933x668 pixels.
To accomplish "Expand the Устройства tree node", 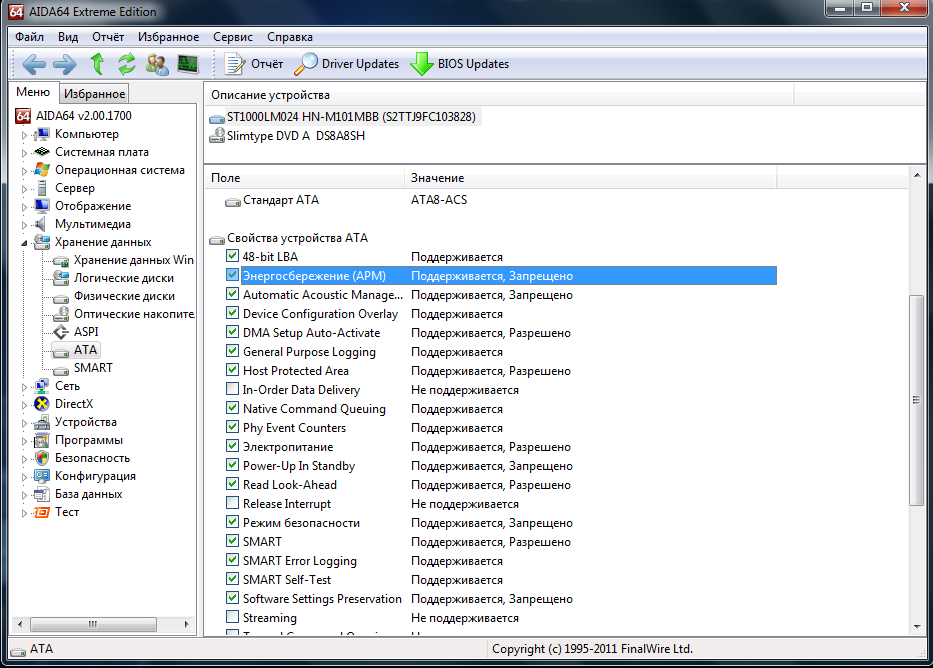I will [x=24, y=423].
